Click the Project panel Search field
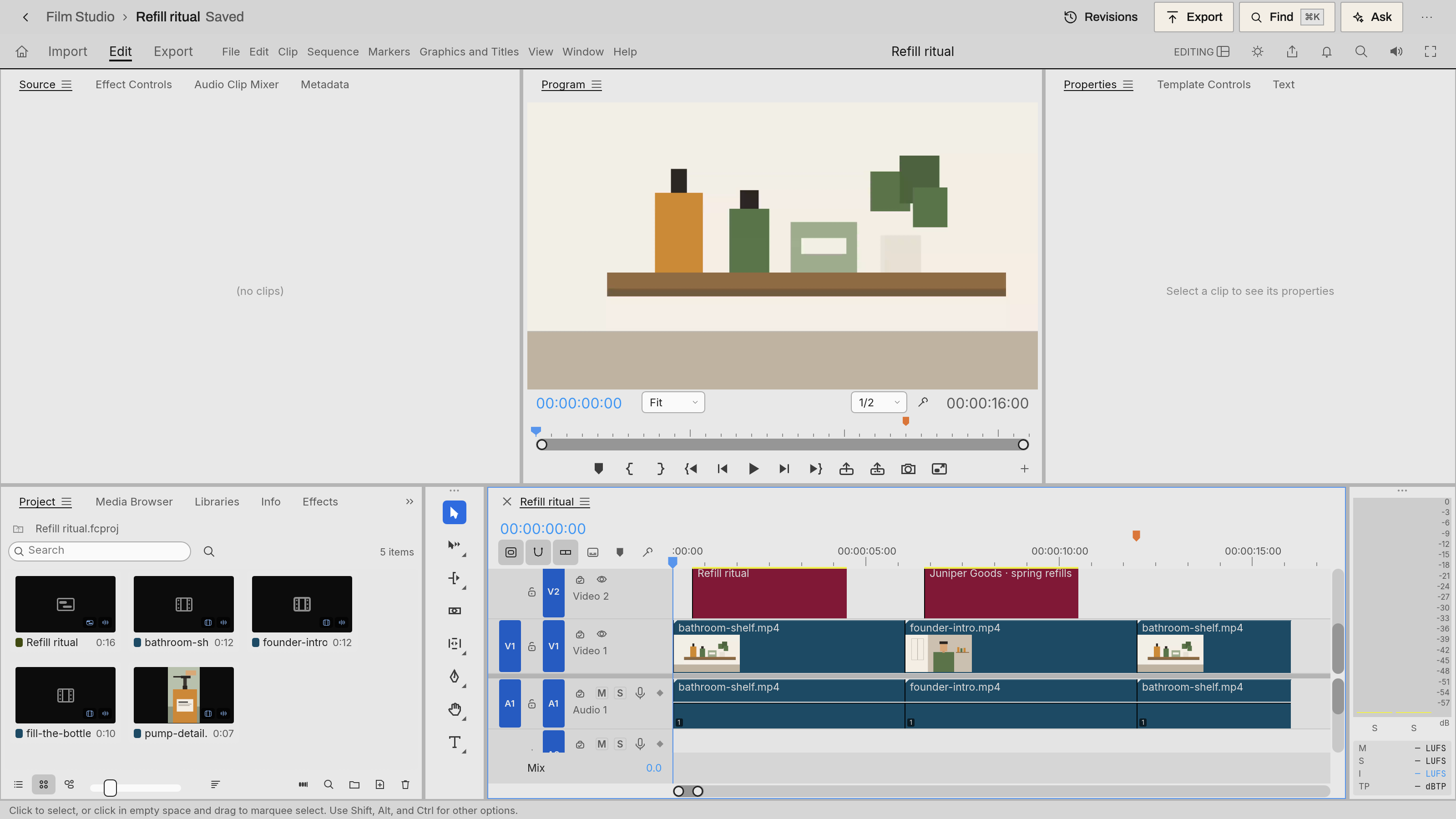The height and width of the screenshot is (819, 1456). click(x=100, y=551)
